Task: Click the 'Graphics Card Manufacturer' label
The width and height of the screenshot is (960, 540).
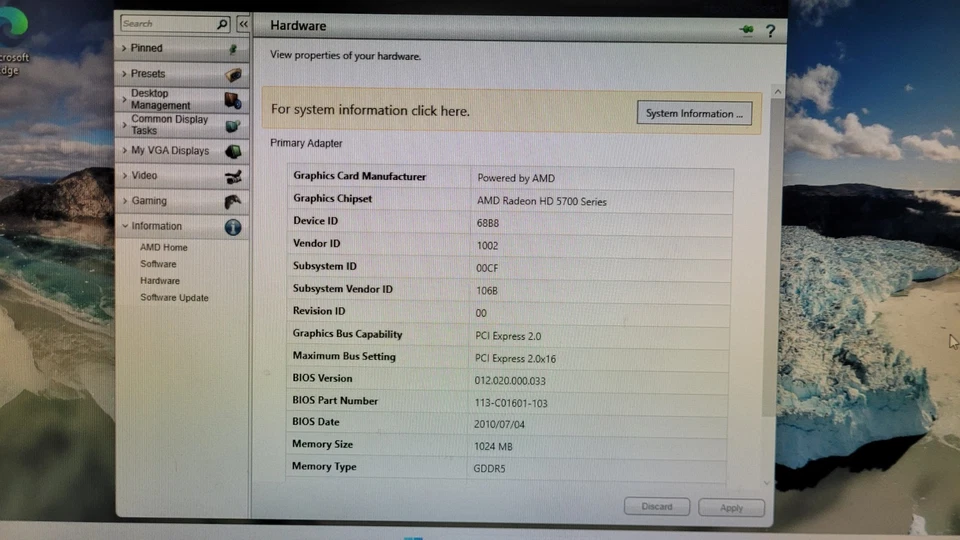Action: (359, 176)
